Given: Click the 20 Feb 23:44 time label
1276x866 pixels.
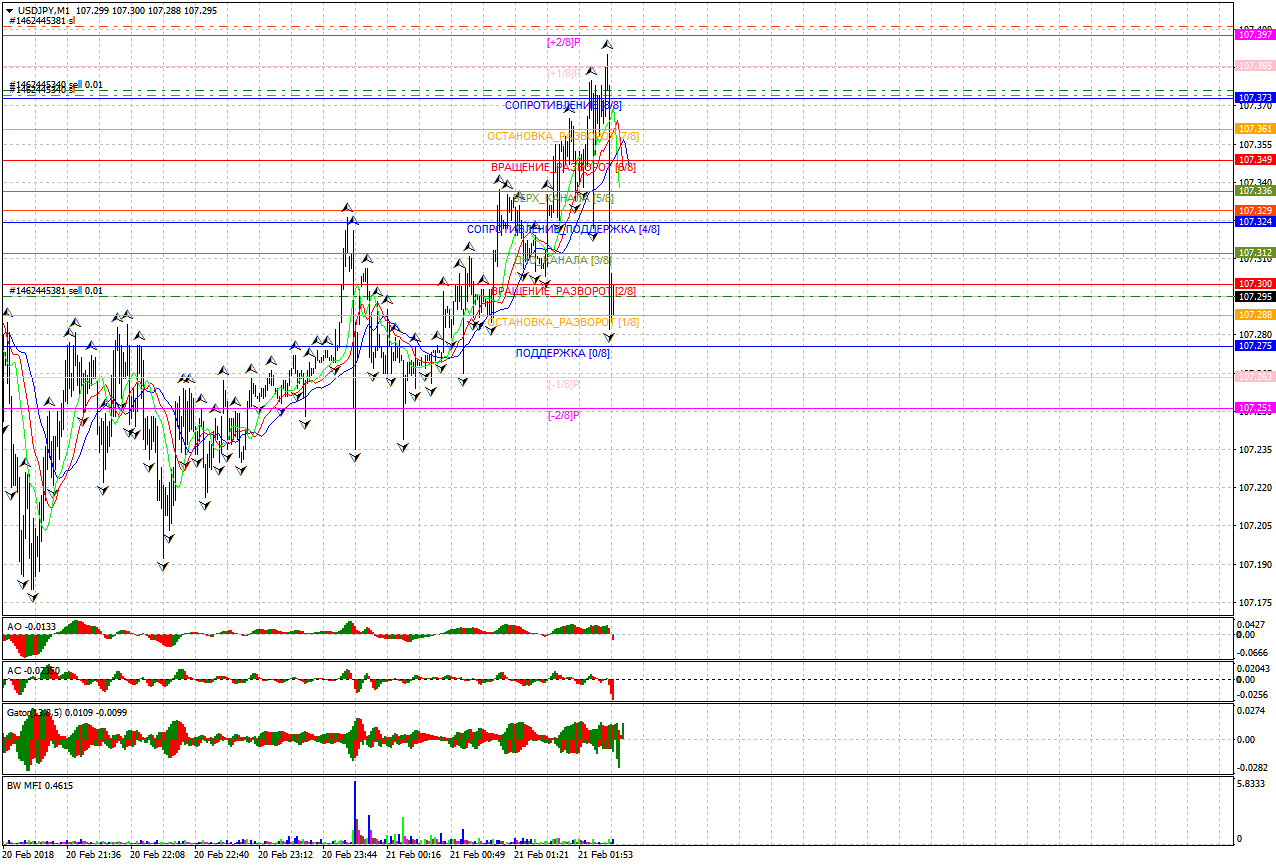Looking at the screenshot, I should point(349,855).
